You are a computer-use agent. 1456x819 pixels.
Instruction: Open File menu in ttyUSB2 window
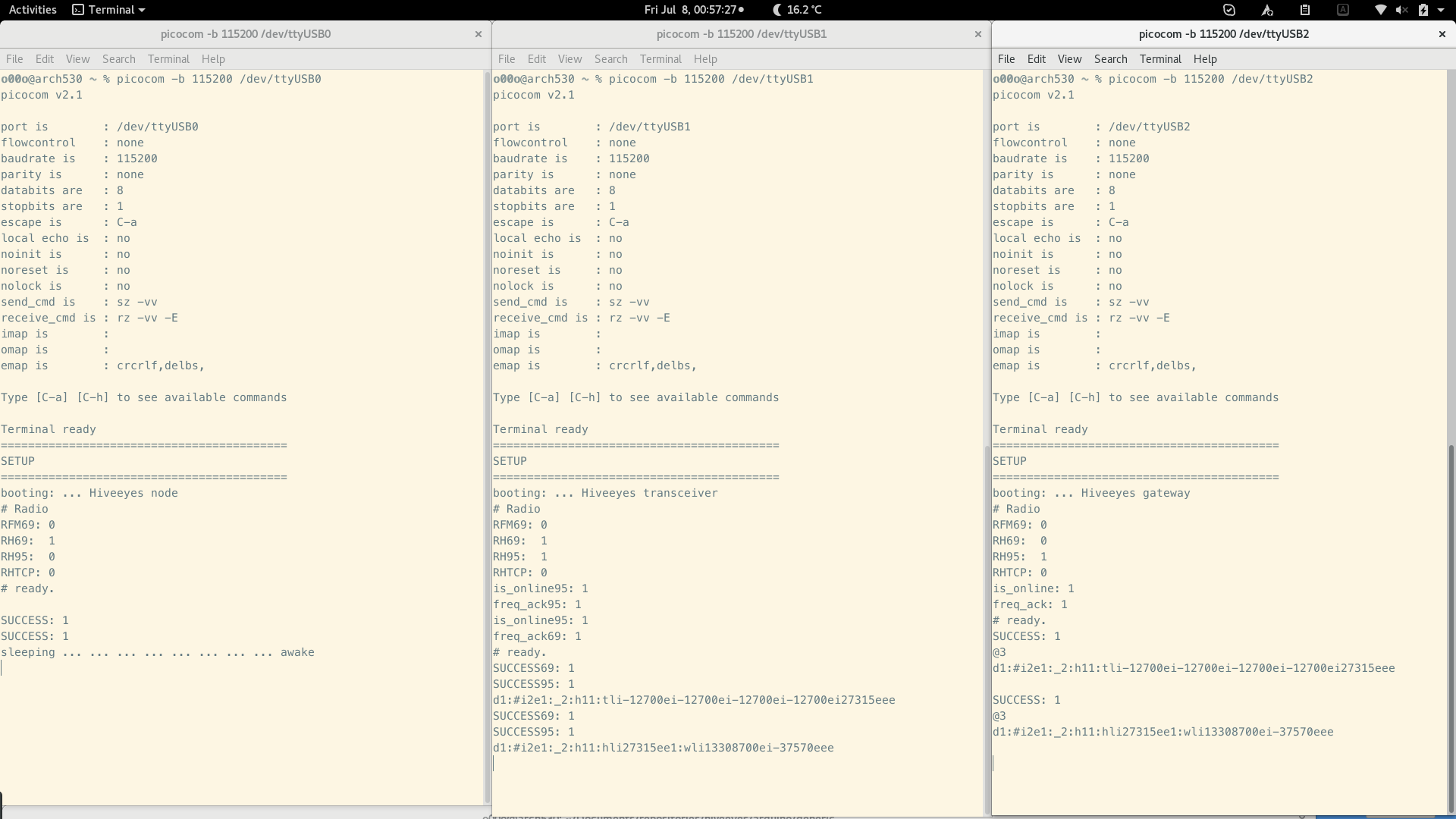point(1006,59)
